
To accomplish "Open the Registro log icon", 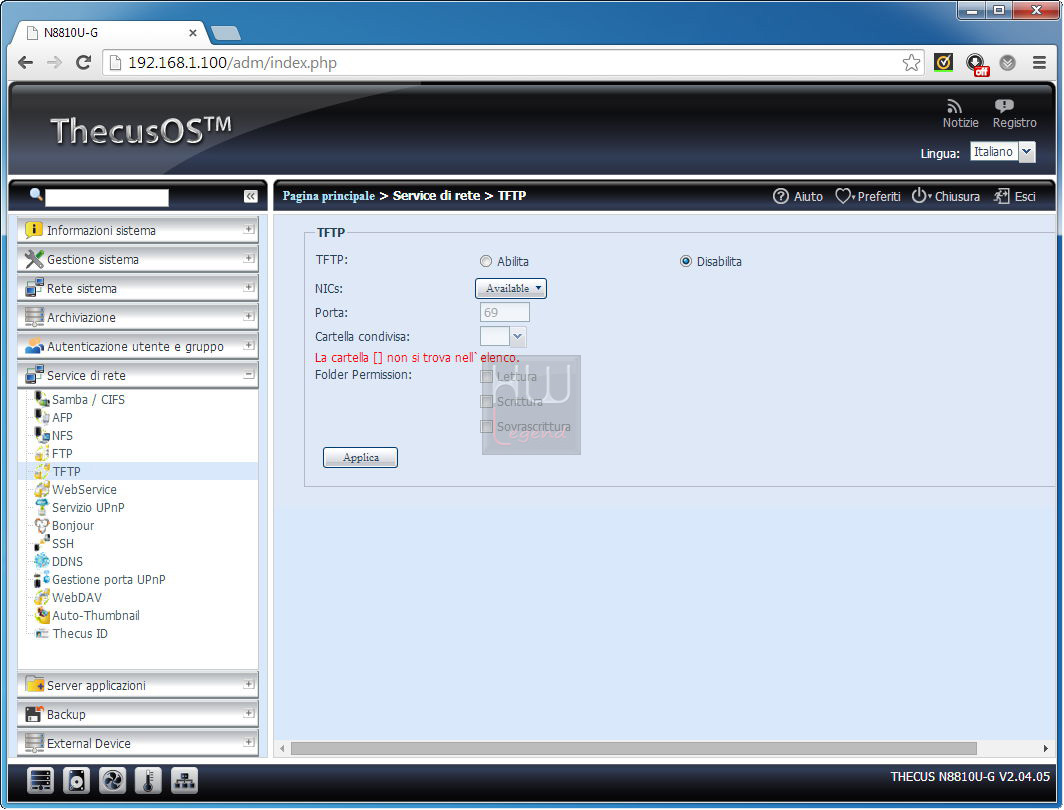I will click(1004, 105).
